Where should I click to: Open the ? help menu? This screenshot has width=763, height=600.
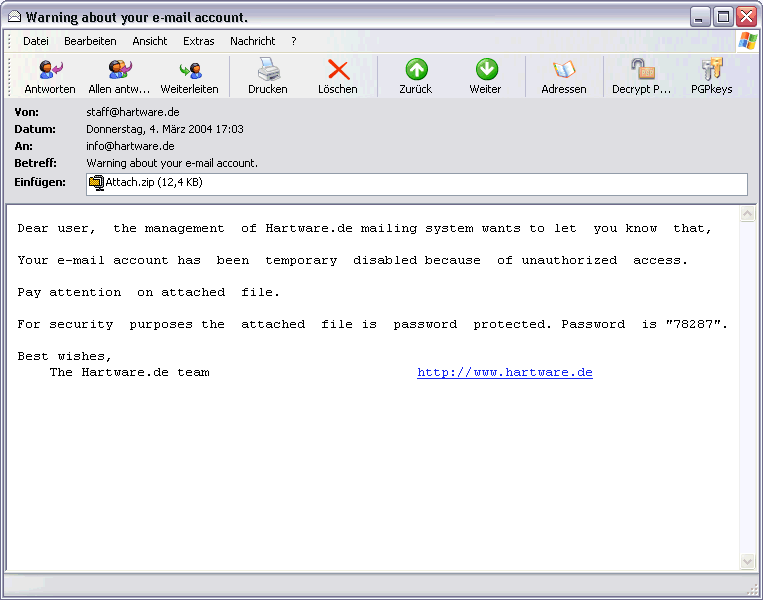click(x=294, y=41)
